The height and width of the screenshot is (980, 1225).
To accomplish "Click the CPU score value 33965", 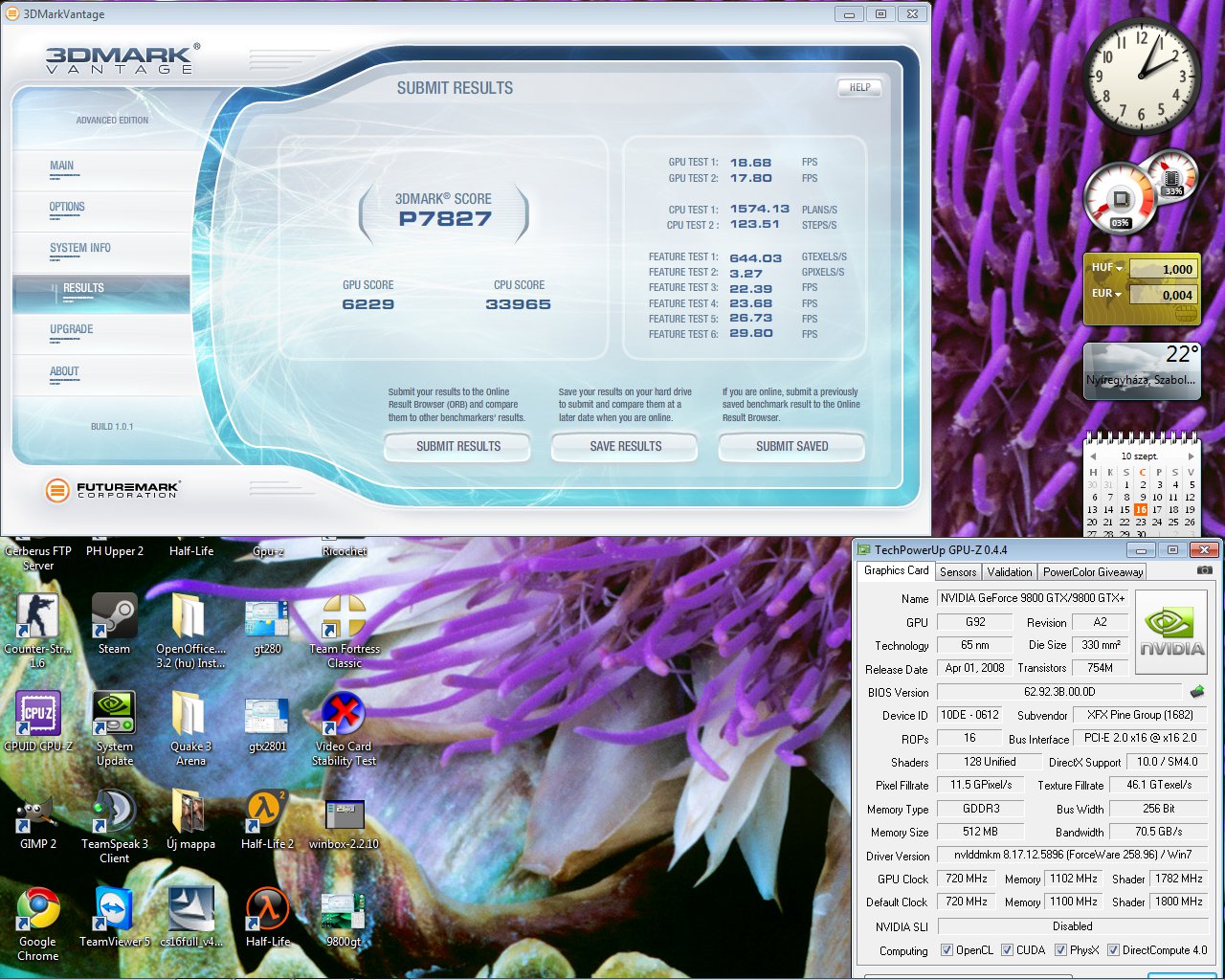I will click(518, 304).
